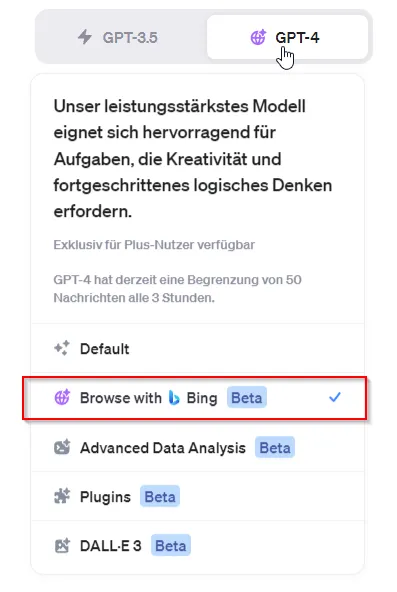Click the Beta badge next to Plugins
The height and width of the screenshot is (592, 397).
[160, 496]
